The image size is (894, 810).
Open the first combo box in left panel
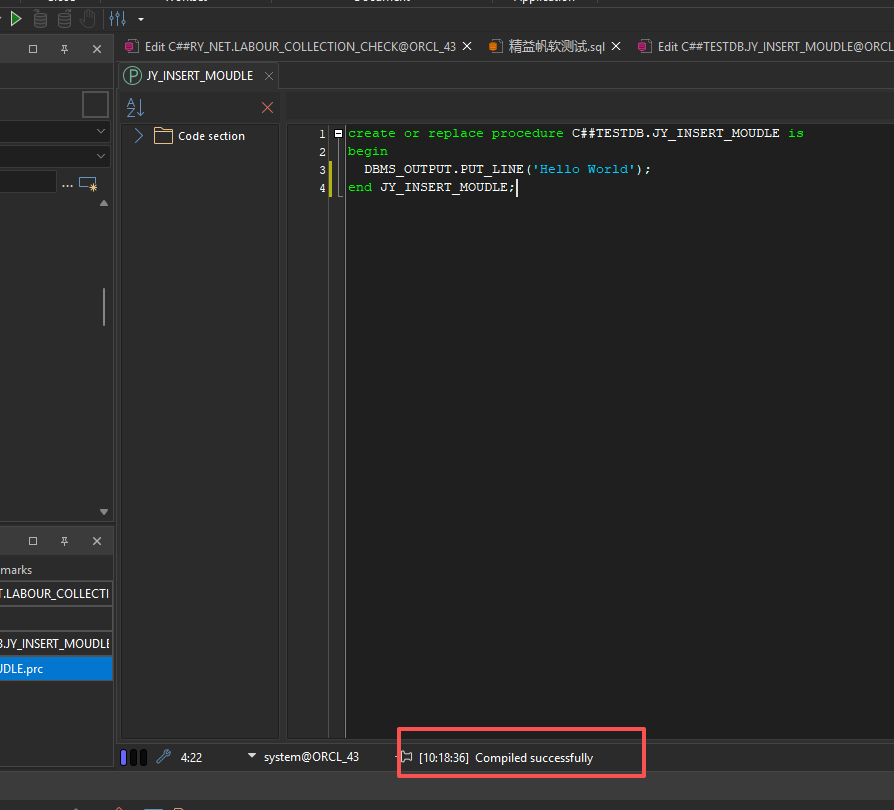(54, 131)
